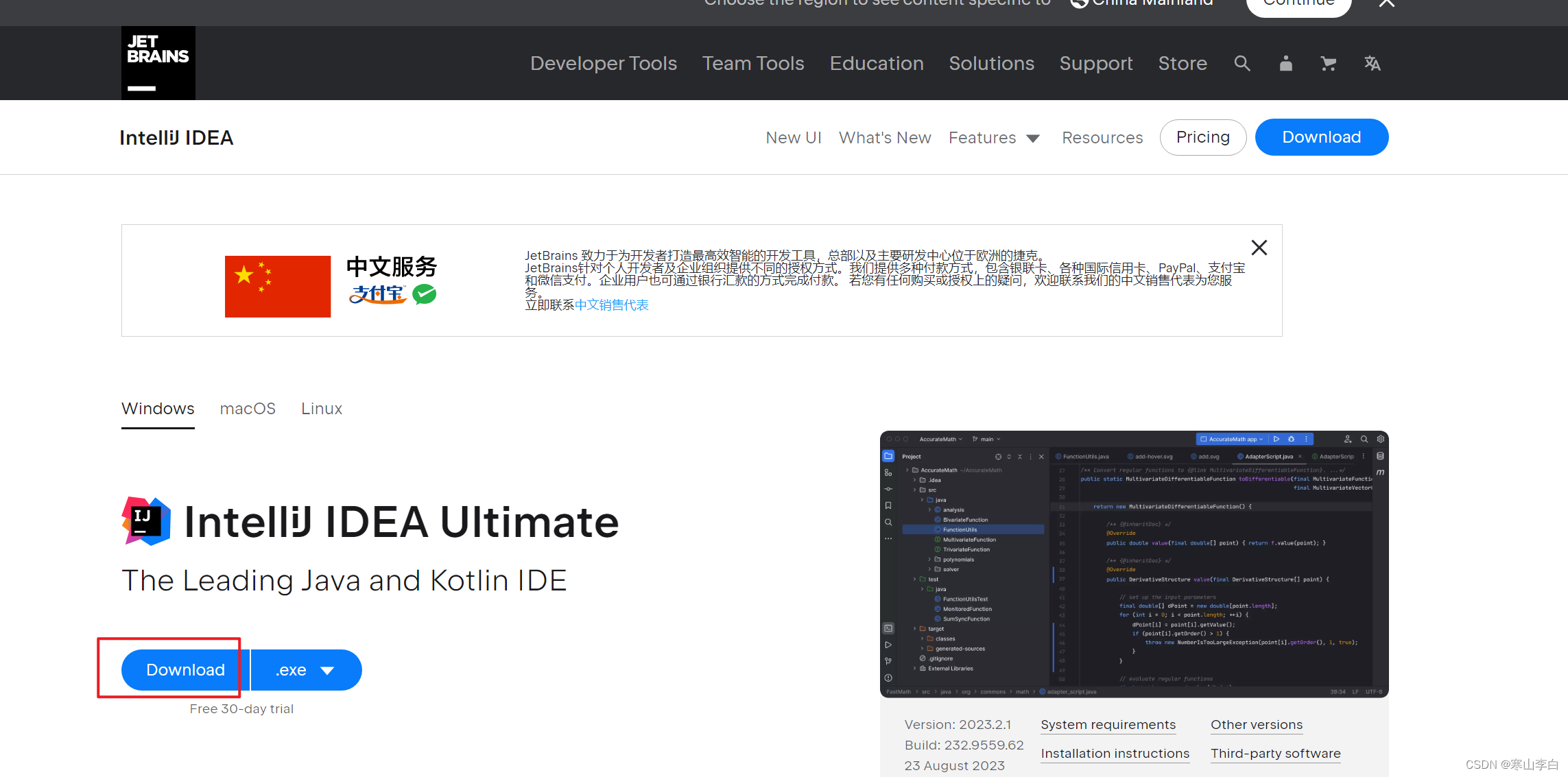The width and height of the screenshot is (1568, 777).
Task: Click the header Download button
Action: 1322,137
